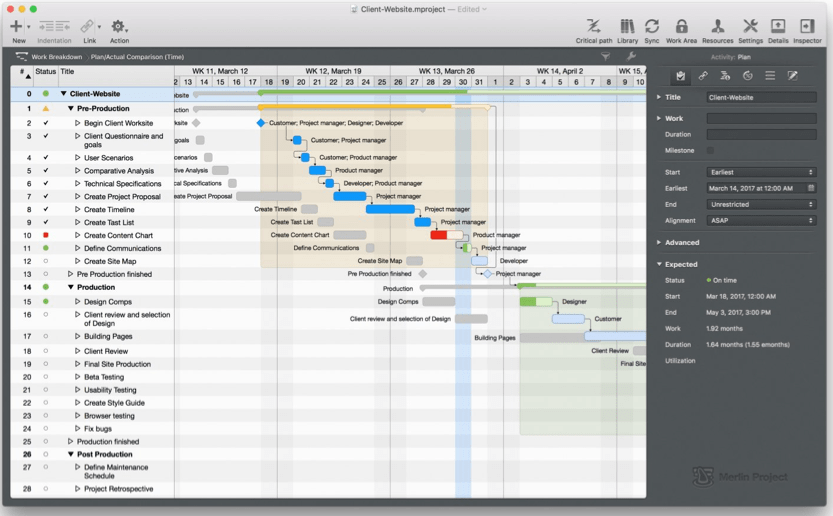The image size is (833, 516).
Task: Open the Resources toolbar icon
Action: pos(718,26)
